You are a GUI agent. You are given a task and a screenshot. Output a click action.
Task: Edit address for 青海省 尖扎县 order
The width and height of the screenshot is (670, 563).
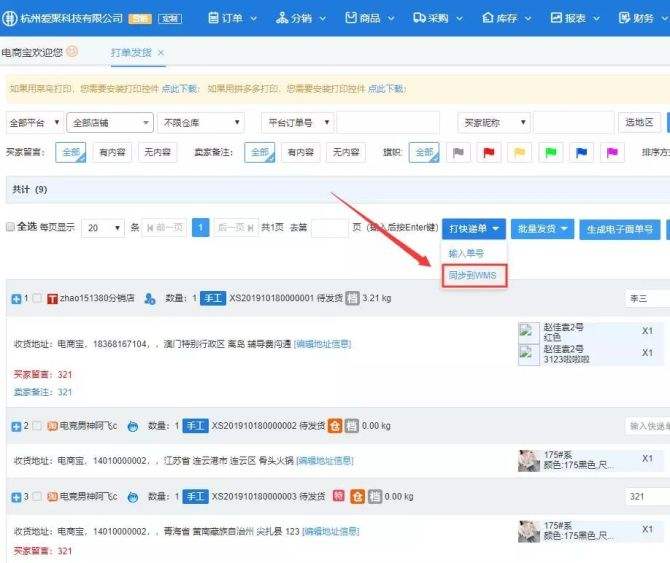(x=331, y=531)
